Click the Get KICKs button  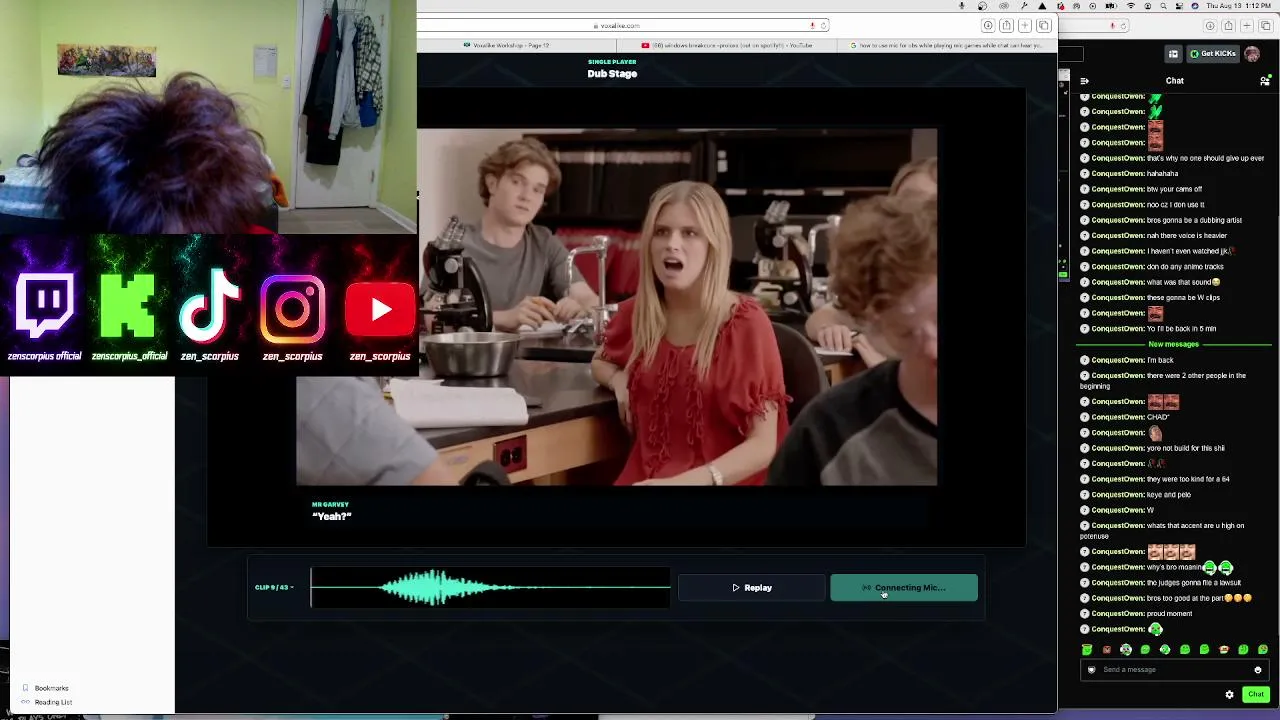coord(1213,54)
